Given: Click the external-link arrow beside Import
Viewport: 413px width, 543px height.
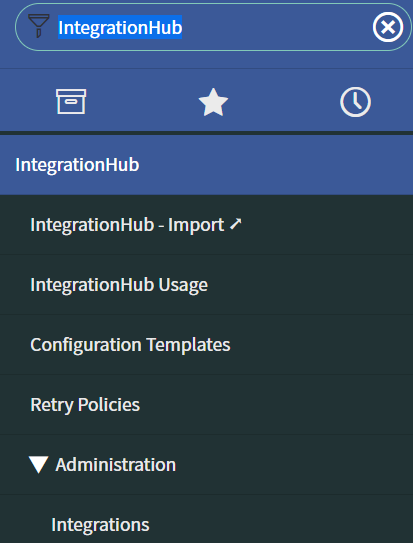Looking at the screenshot, I should [x=235, y=224].
